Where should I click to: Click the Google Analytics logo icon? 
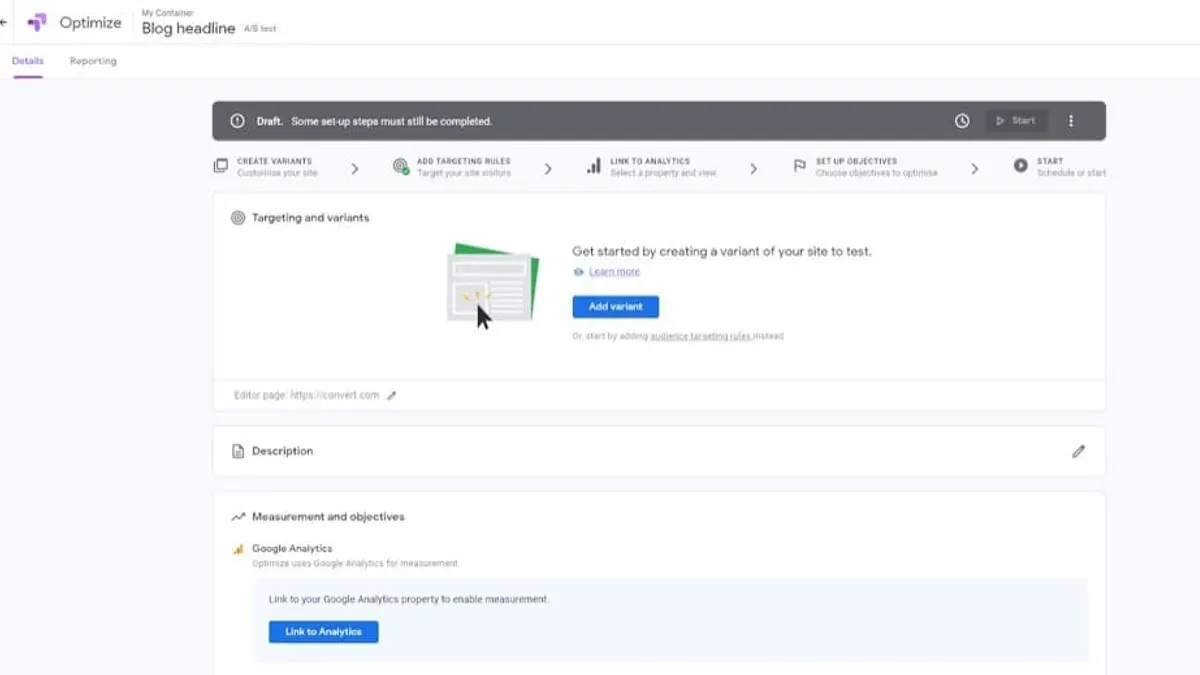[x=238, y=549]
